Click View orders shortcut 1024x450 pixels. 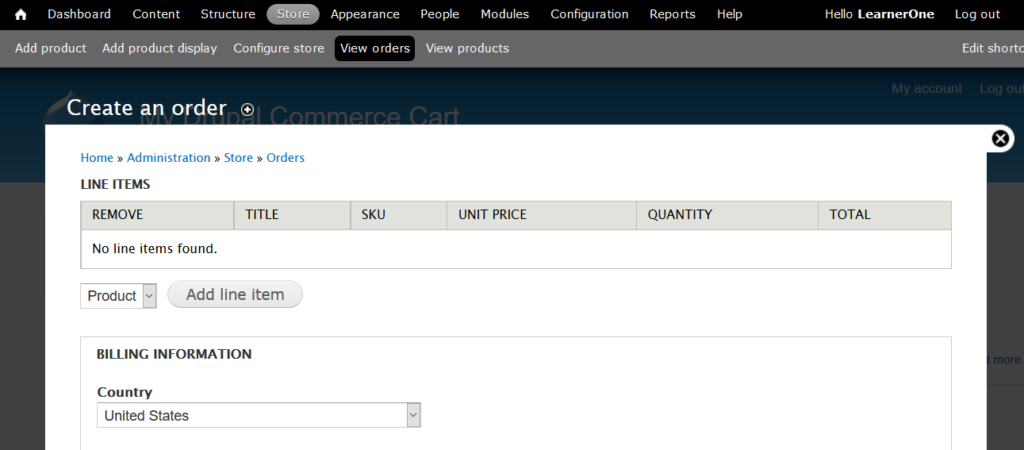tap(375, 48)
